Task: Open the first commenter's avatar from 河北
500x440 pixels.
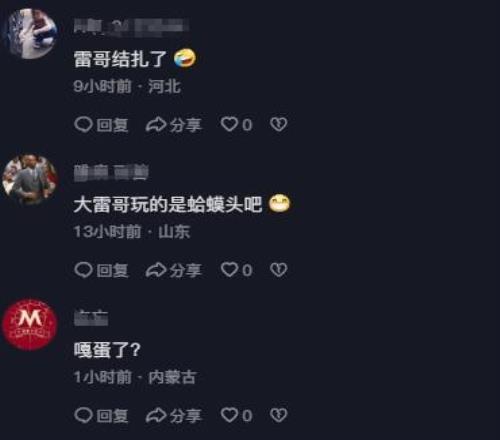Action: point(32,33)
